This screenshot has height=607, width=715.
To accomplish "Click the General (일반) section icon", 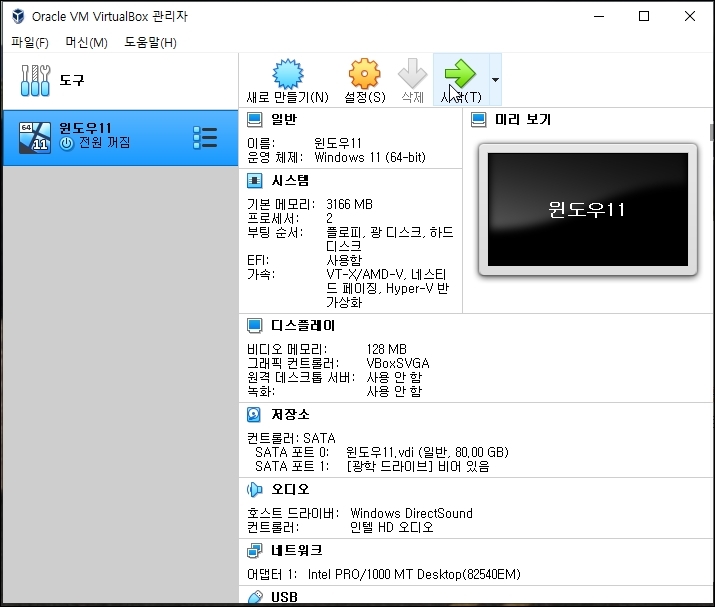I will (x=254, y=119).
